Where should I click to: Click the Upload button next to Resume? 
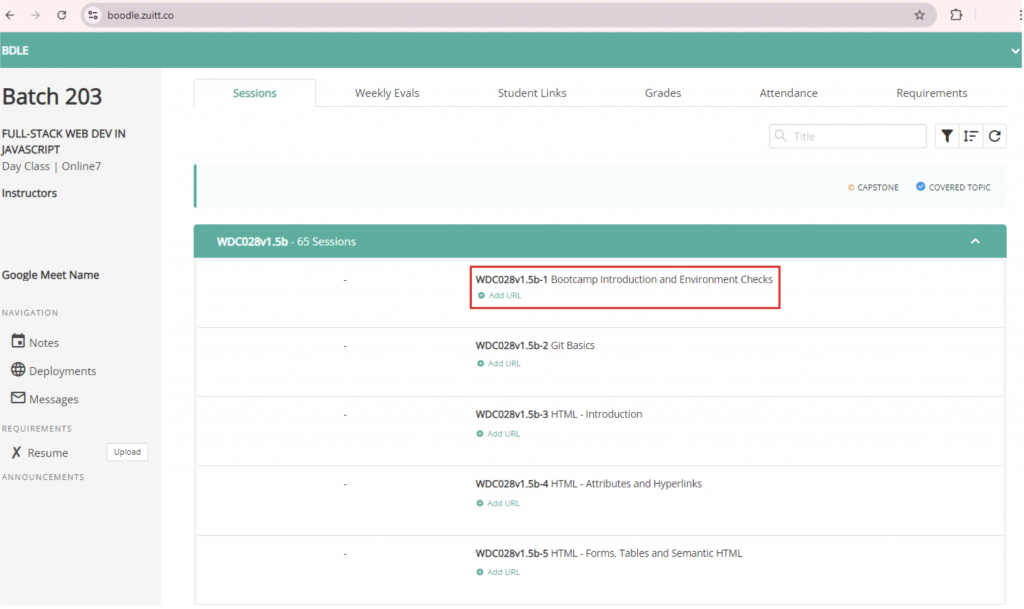(x=127, y=452)
